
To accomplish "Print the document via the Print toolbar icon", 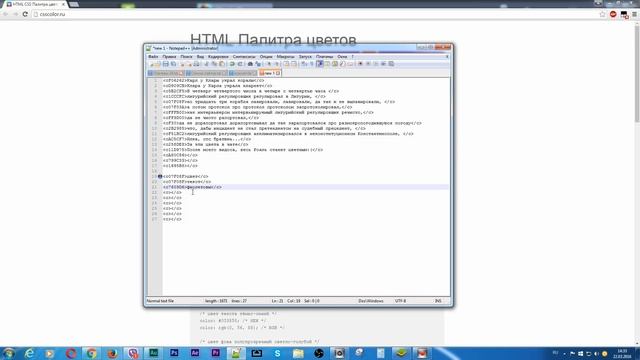I will tap(197, 64).
